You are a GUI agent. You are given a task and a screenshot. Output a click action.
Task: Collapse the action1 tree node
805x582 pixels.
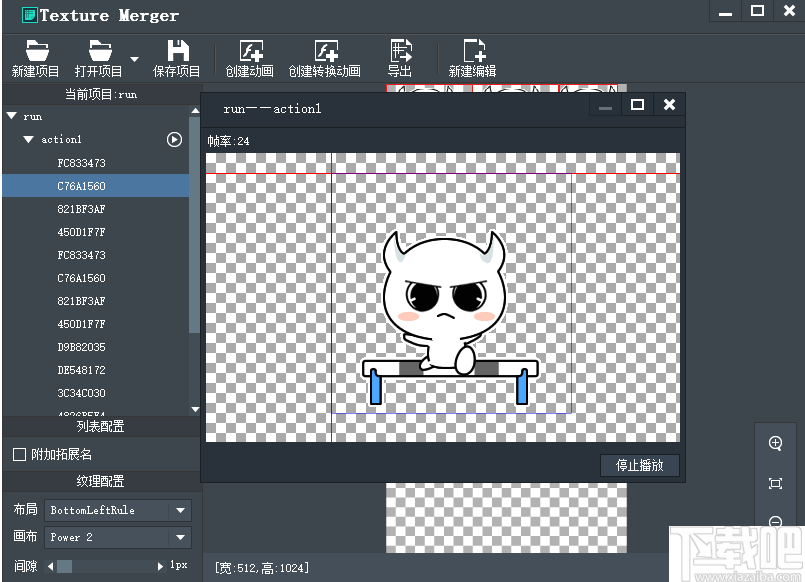pos(27,140)
